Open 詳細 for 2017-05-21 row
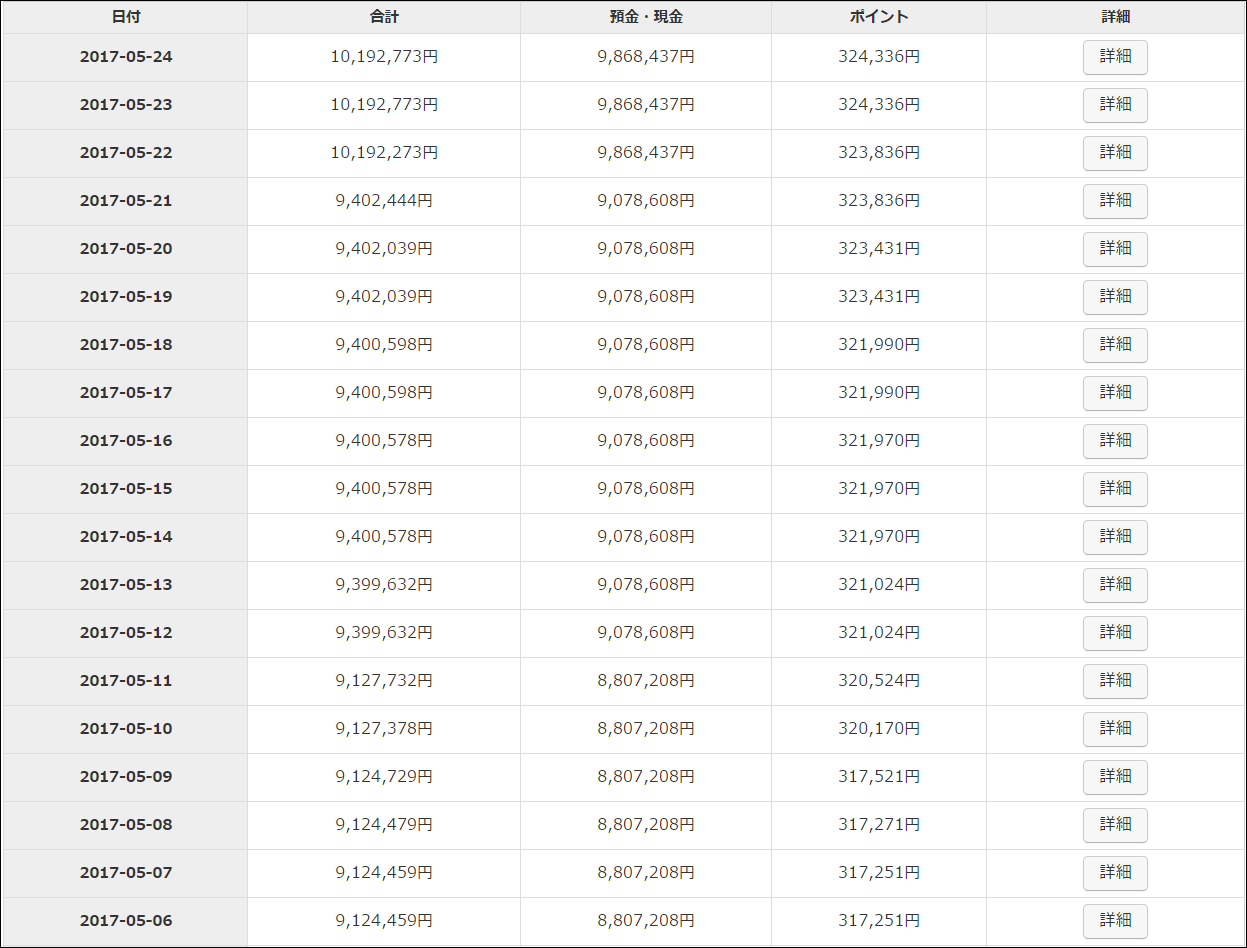 pyautogui.click(x=1115, y=201)
